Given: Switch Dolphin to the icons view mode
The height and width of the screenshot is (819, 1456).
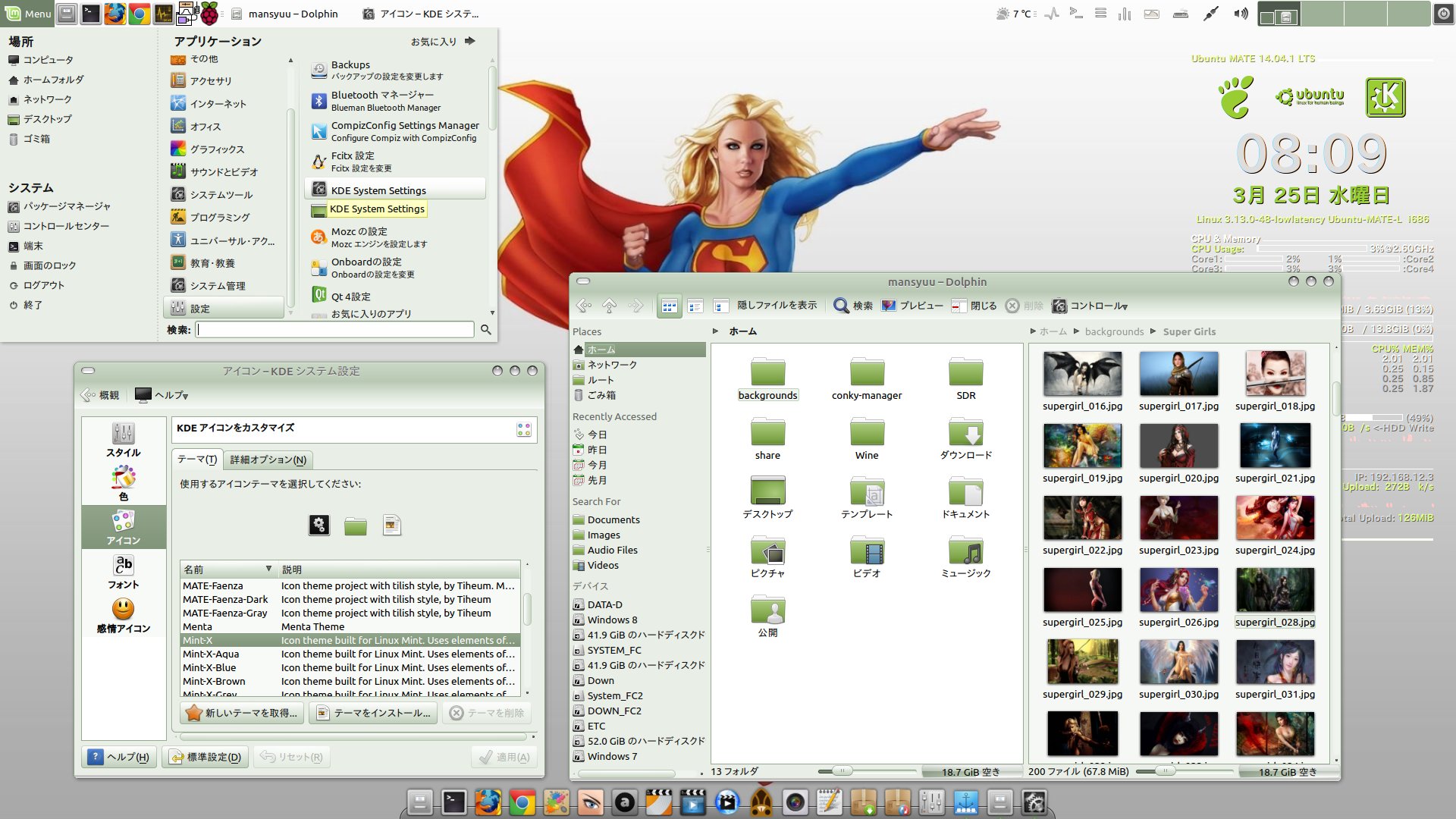Looking at the screenshot, I should point(669,306).
